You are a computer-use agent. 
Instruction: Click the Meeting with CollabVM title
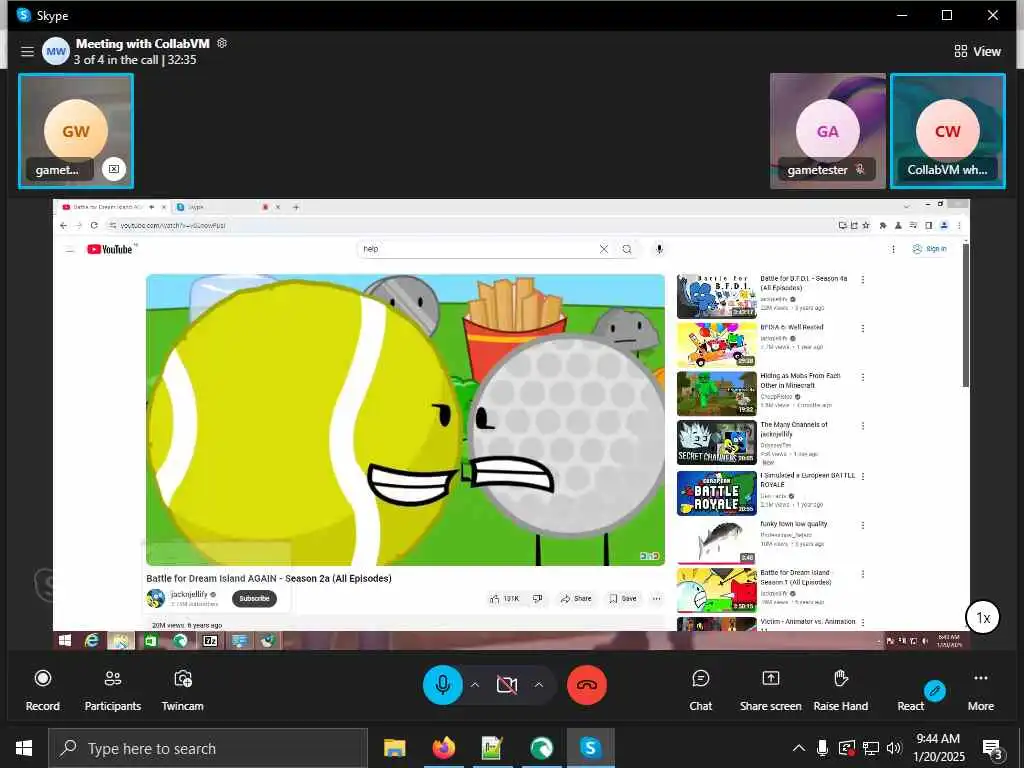coord(142,44)
